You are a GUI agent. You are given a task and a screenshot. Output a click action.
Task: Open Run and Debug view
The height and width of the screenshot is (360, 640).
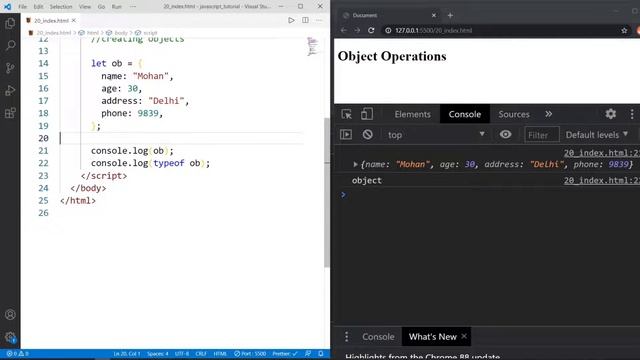(10, 90)
